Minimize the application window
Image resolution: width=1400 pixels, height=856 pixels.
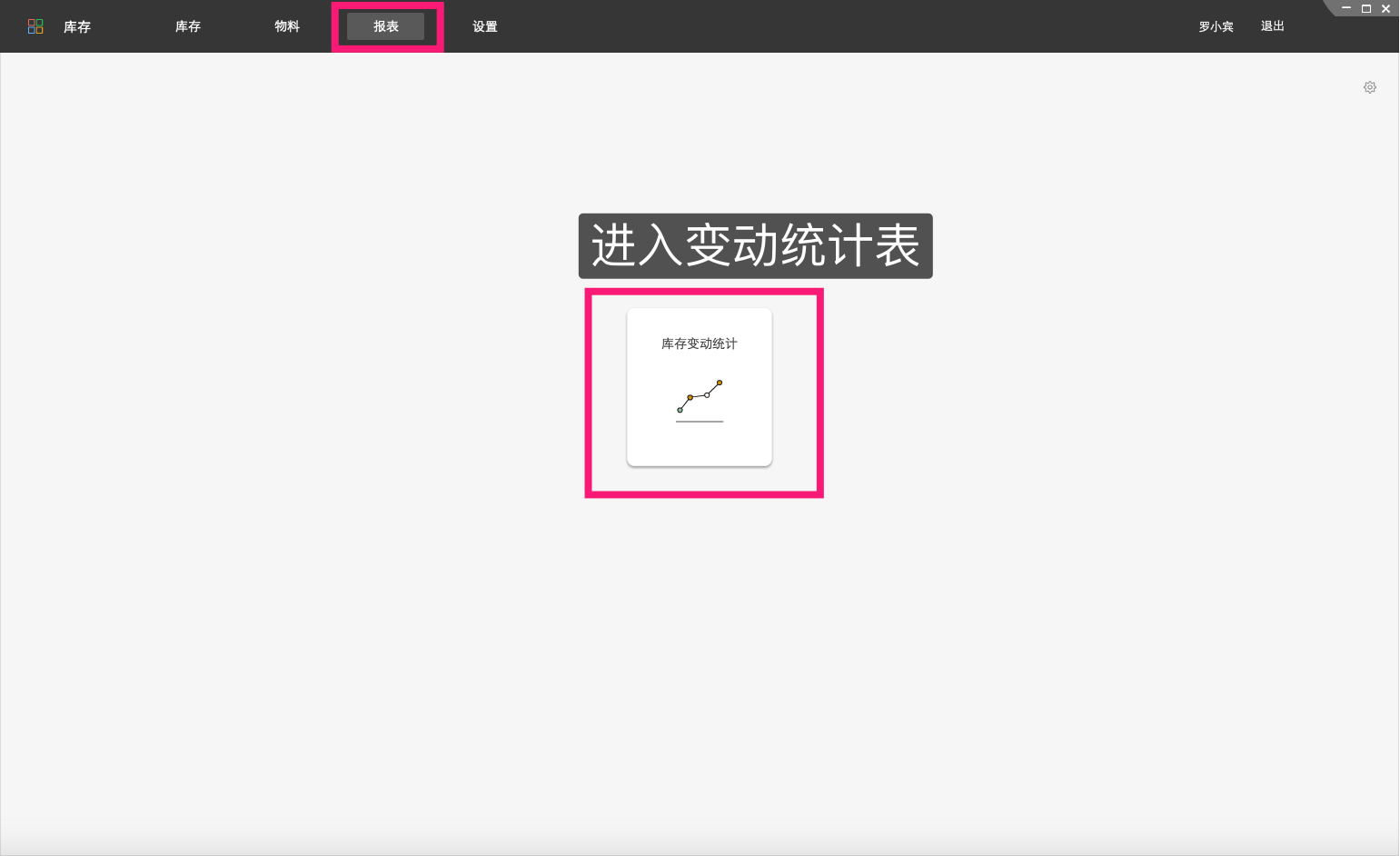[x=1346, y=8]
